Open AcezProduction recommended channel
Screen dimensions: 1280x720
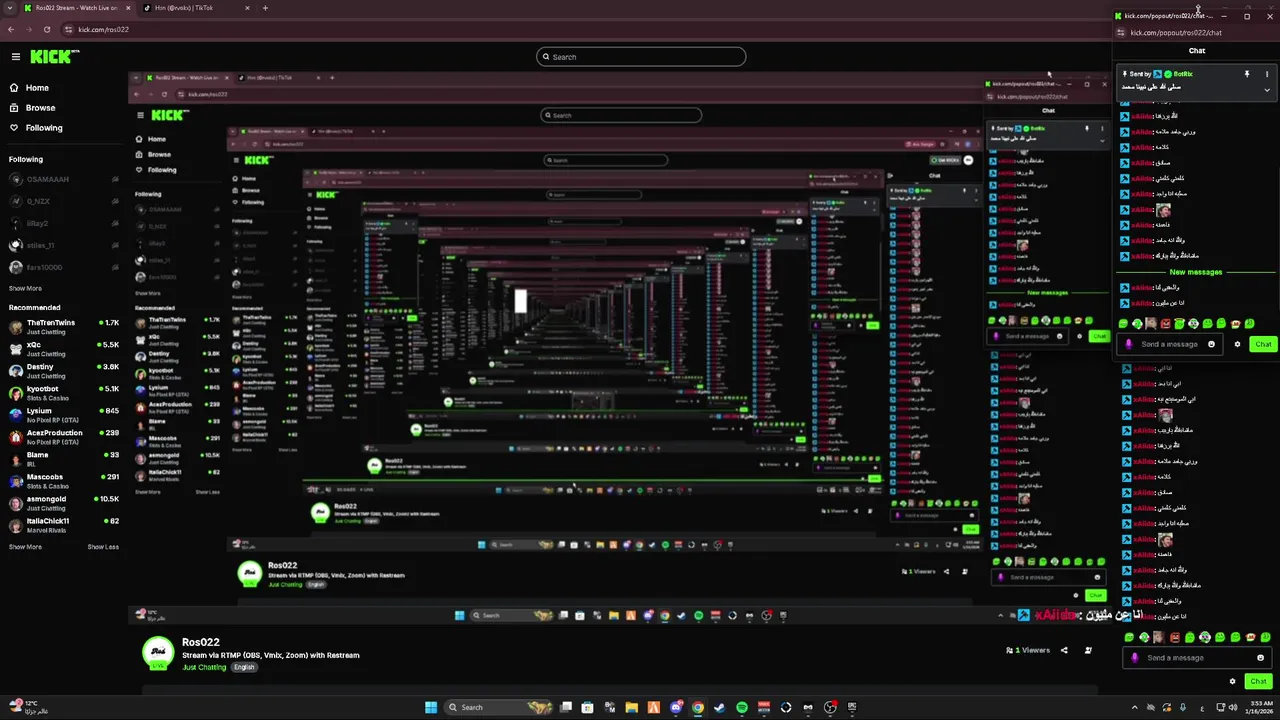[x=64, y=437]
